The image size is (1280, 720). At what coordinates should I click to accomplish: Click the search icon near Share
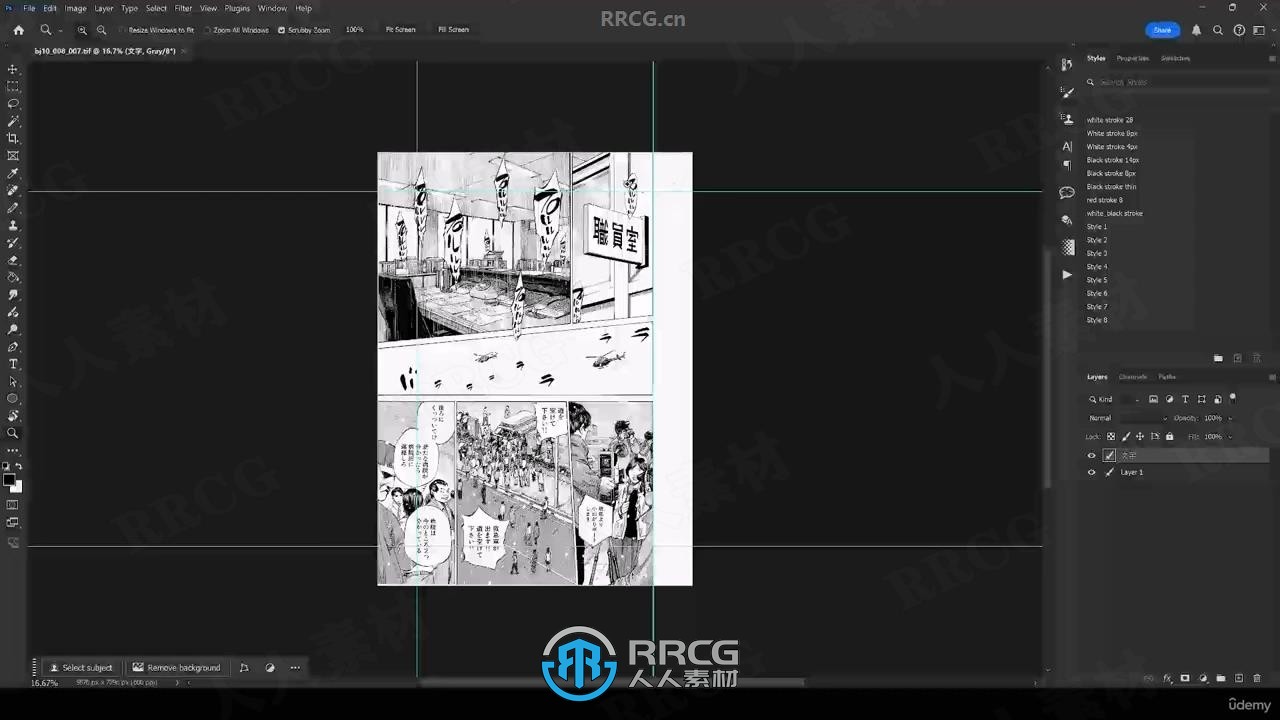click(x=1218, y=30)
